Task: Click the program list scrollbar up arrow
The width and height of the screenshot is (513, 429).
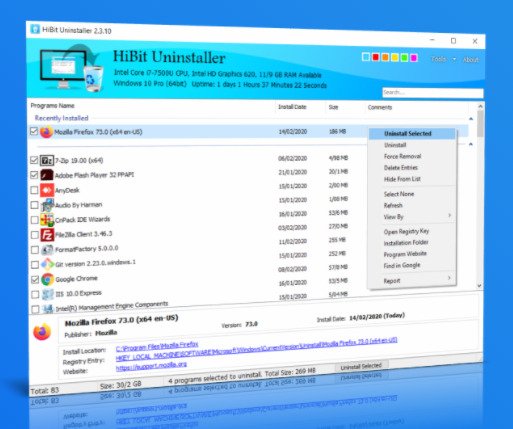Action: tap(480, 106)
